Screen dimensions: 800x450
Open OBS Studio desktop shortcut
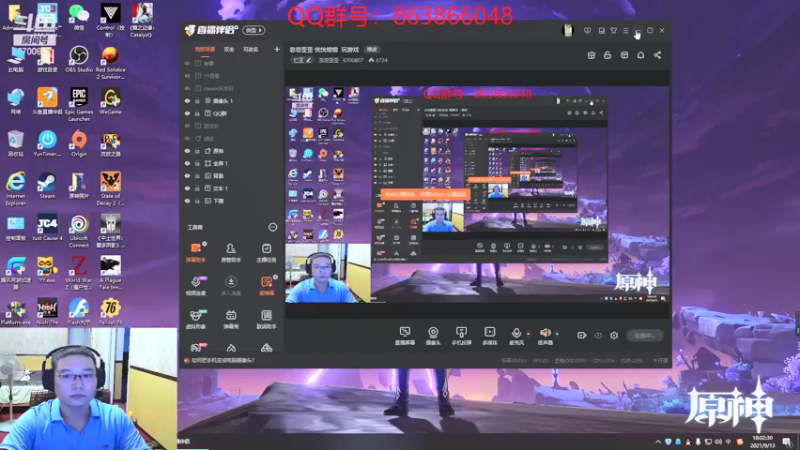click(x=79, y=59)
